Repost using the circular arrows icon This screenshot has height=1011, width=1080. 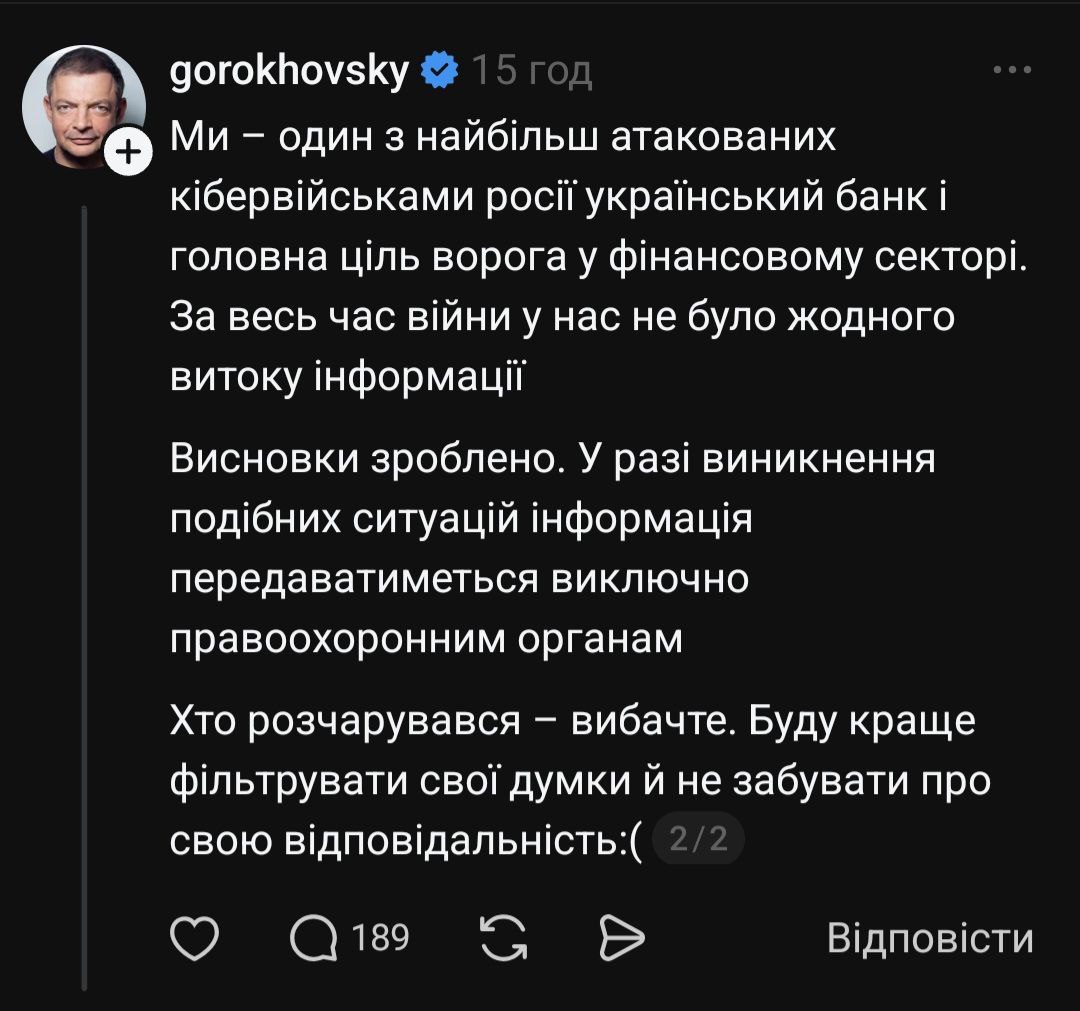[505, 939]
